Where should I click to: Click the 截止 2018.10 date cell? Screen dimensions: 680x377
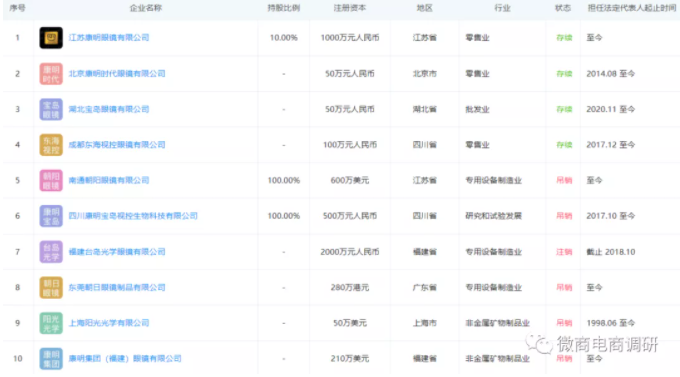[611, 252]
